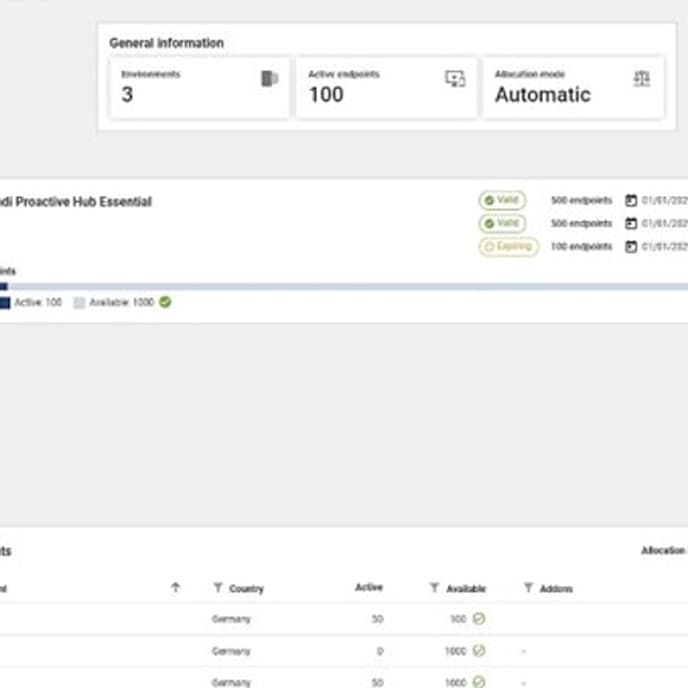Click the Country column header
Viewport: 688px width, 688px height.
[246, 588]
